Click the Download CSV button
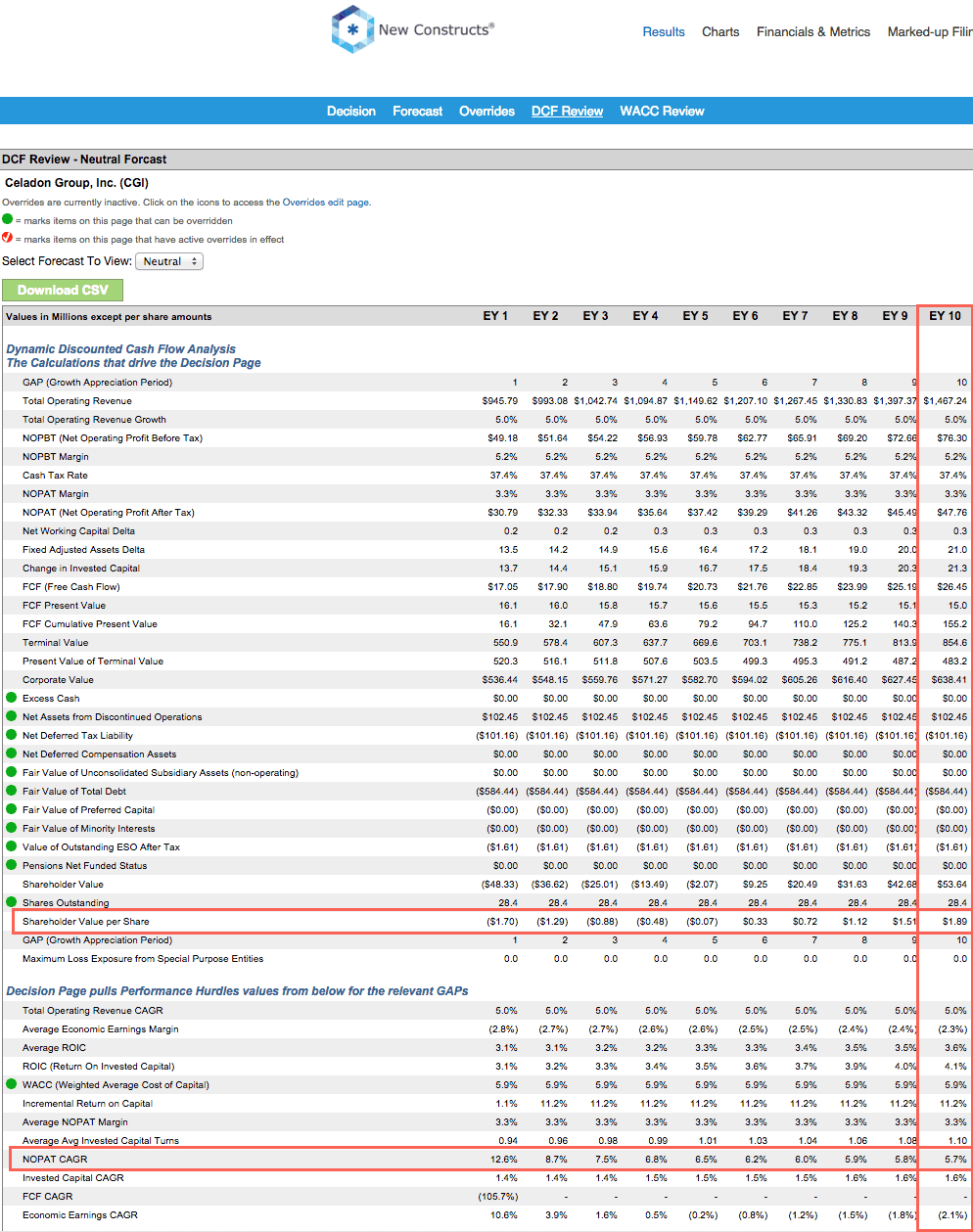Screen dimensions: 973x1232 [63, 290]
